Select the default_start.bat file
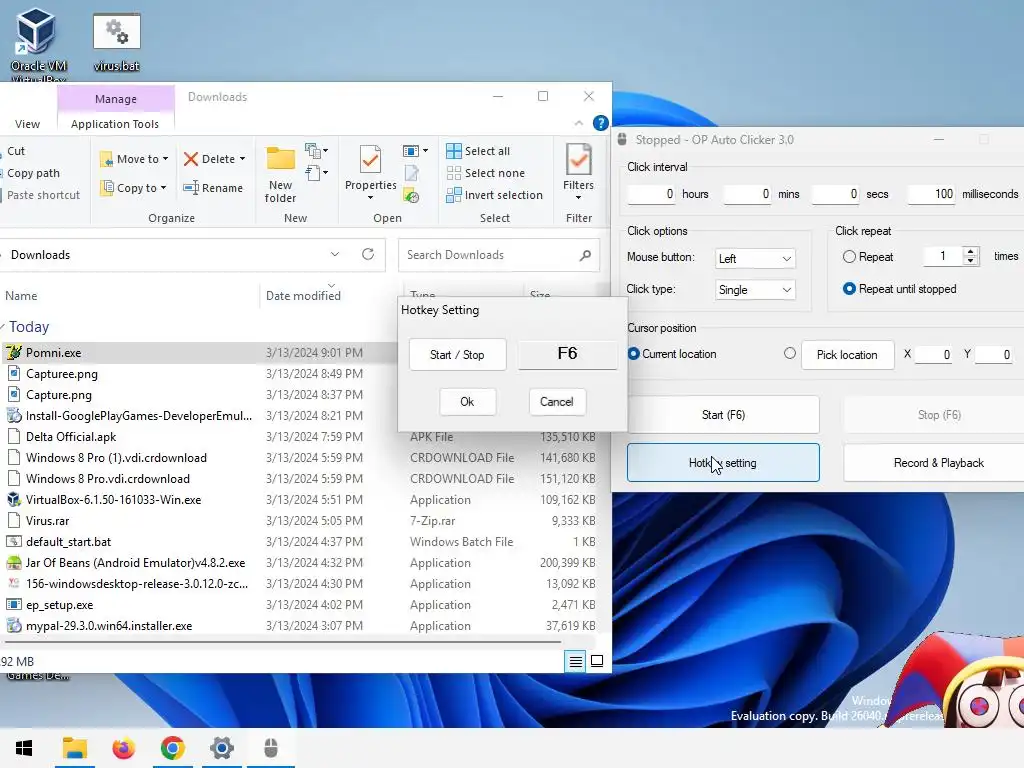The image size is (1024, 768). (x=69, y=542)
